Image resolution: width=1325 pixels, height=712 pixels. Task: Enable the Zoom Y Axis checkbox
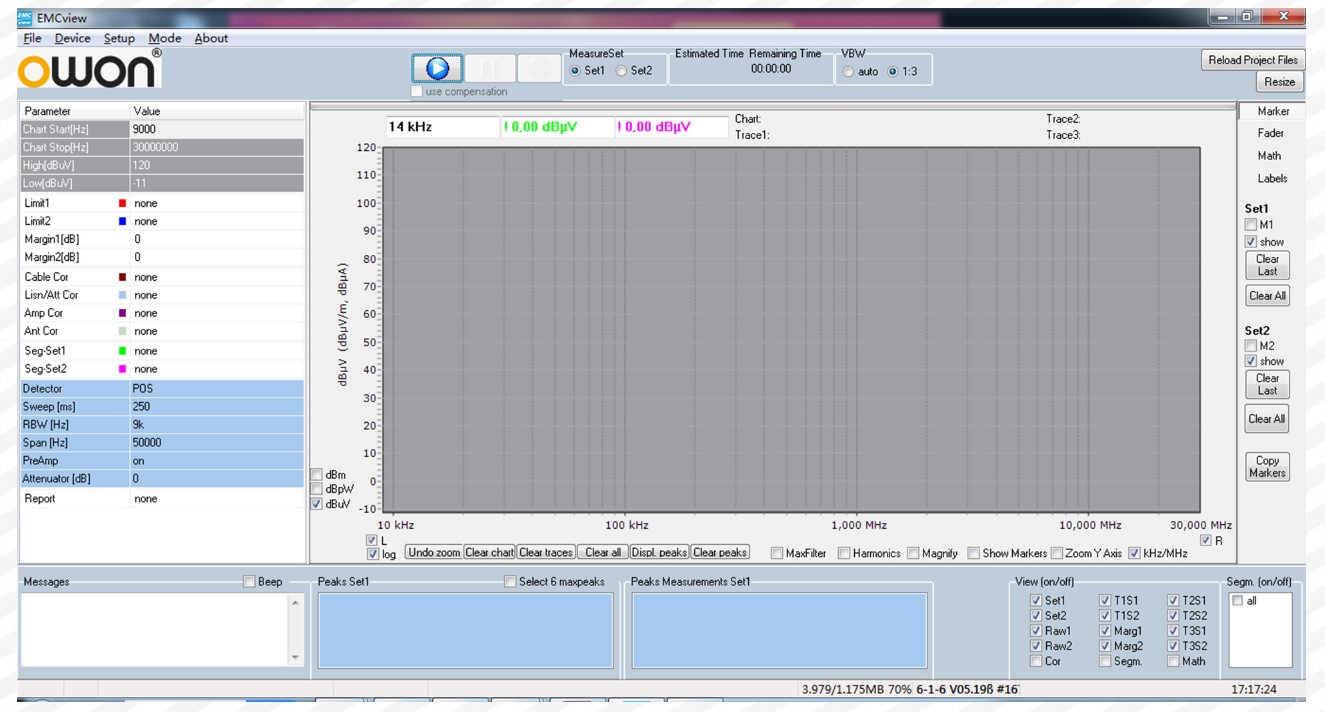point(1056,553)
